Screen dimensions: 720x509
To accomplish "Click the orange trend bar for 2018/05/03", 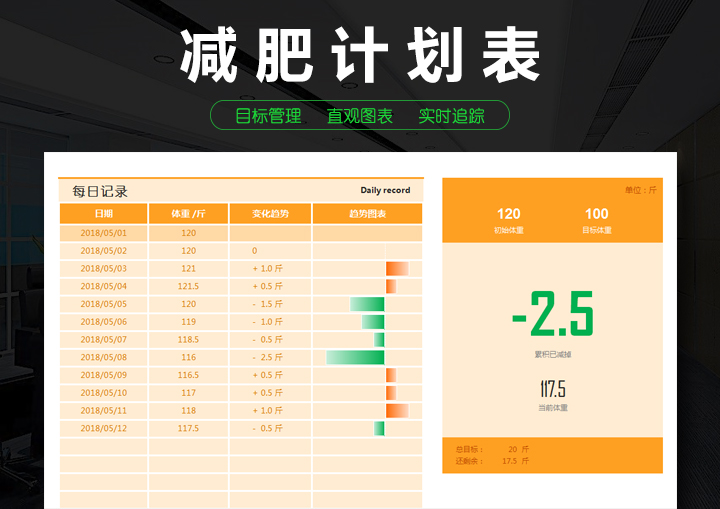I will pyautogui.click(x=397, y=268).
